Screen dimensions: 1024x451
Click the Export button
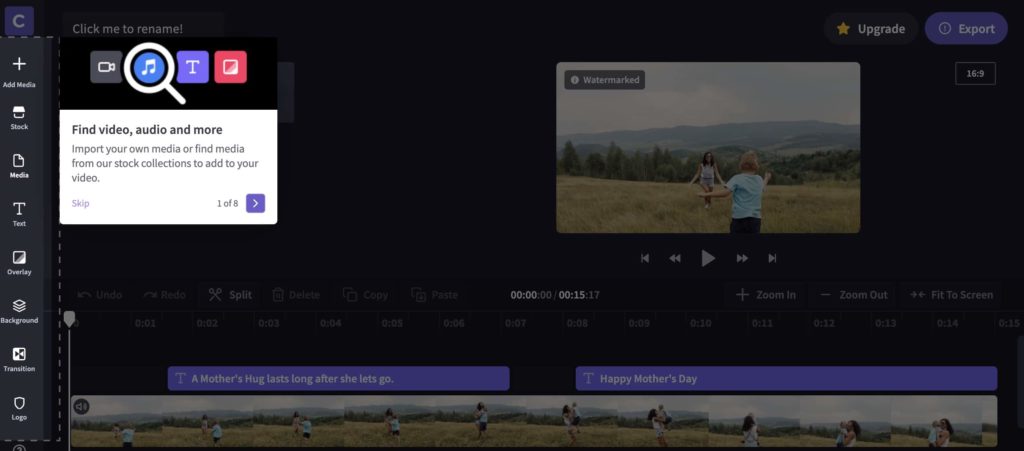click(965, 29)
